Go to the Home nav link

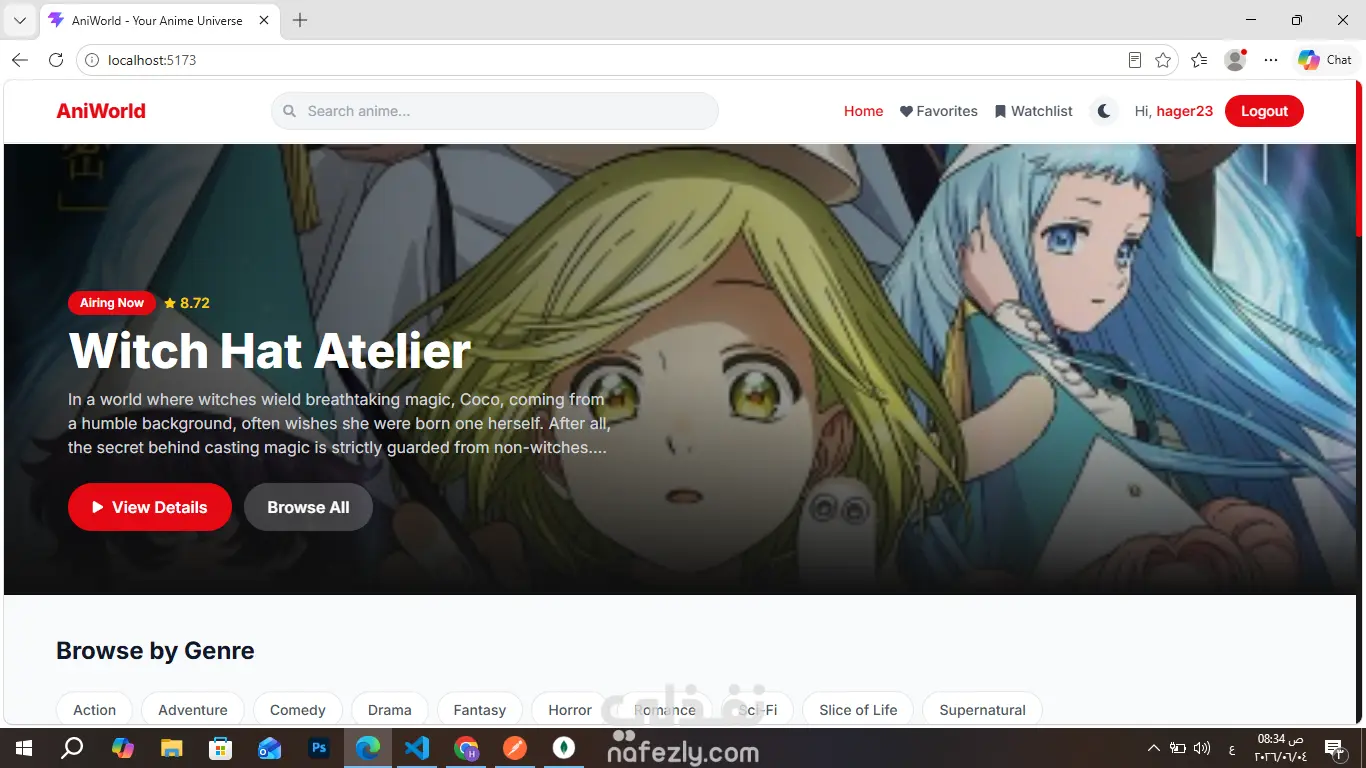click(863, 111)
